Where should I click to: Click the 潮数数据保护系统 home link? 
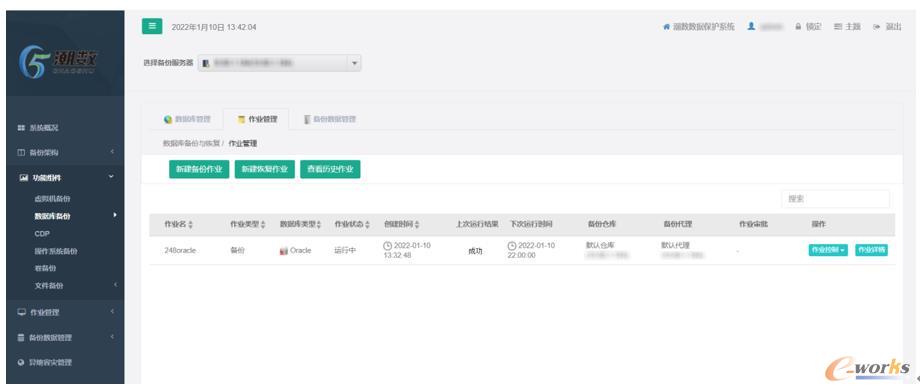703,27
